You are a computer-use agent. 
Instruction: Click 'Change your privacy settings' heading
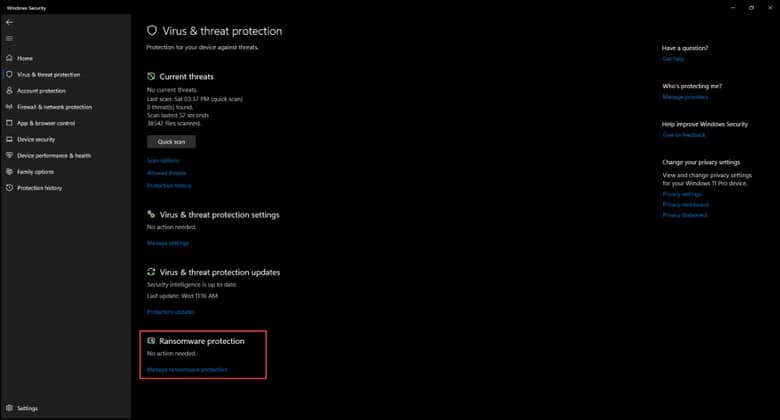point(701,162)
